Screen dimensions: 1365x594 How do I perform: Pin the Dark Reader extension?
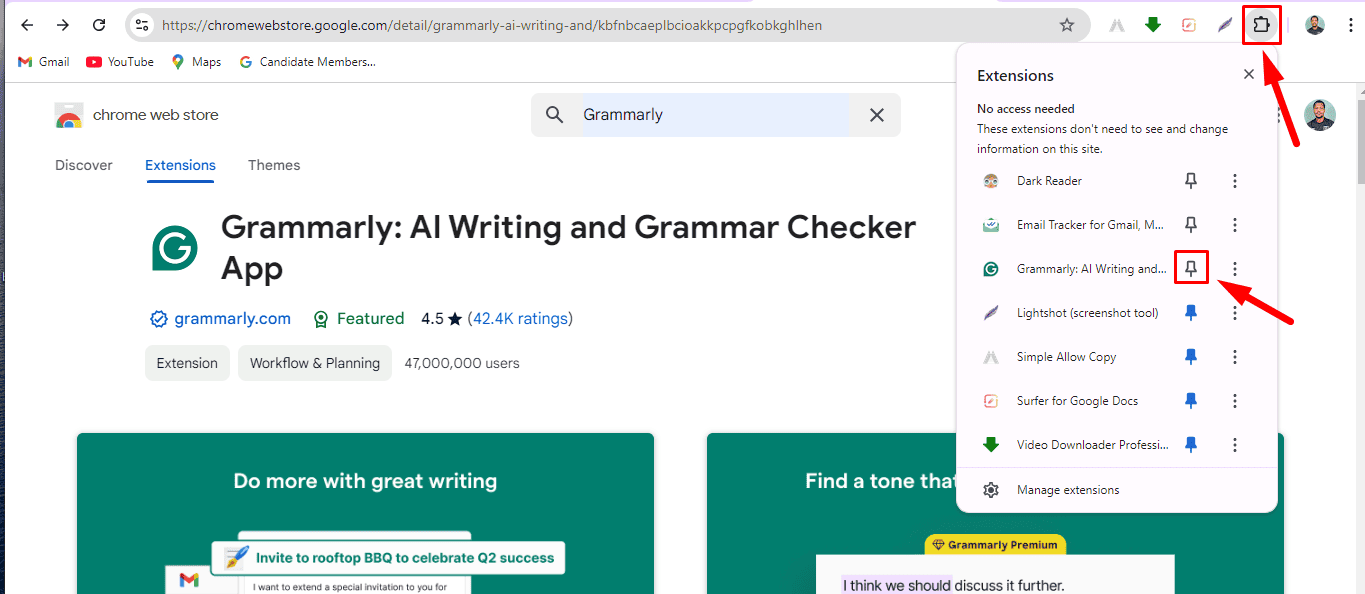pos(1191,181)
